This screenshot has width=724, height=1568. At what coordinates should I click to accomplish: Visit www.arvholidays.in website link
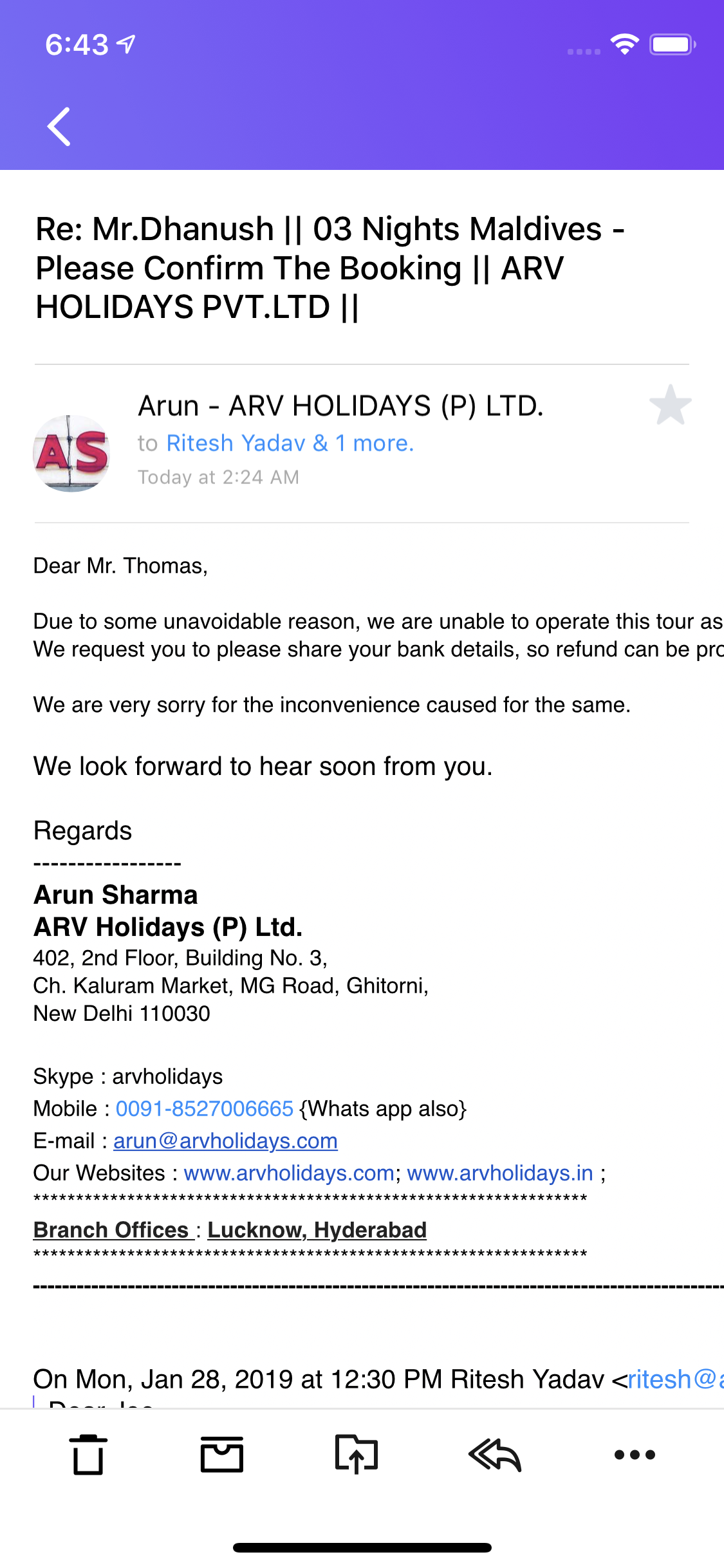coord(500,1173)
